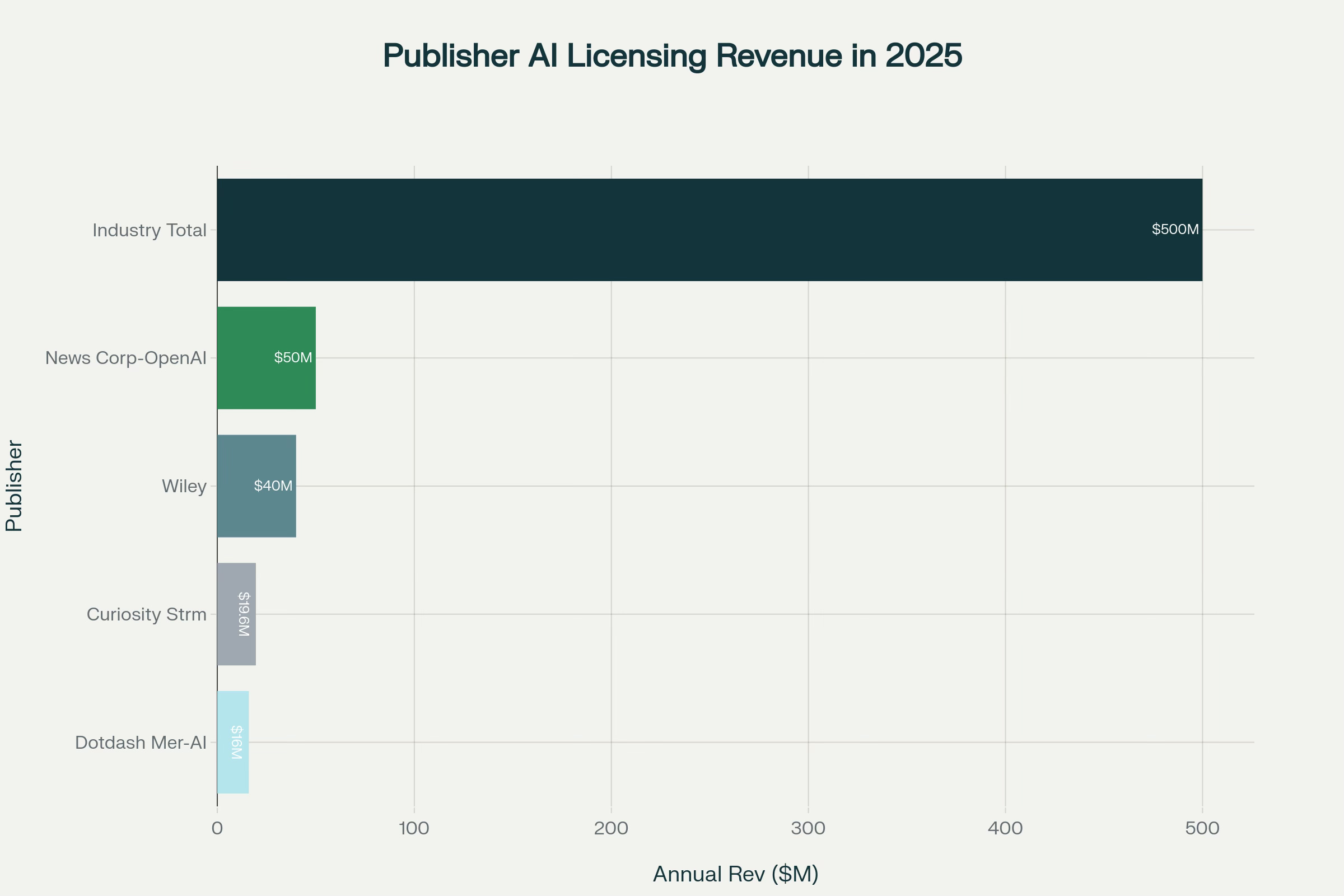Click the $50M data label
Viewport: 1344px width, 896px height.
(x=293, y=358)
